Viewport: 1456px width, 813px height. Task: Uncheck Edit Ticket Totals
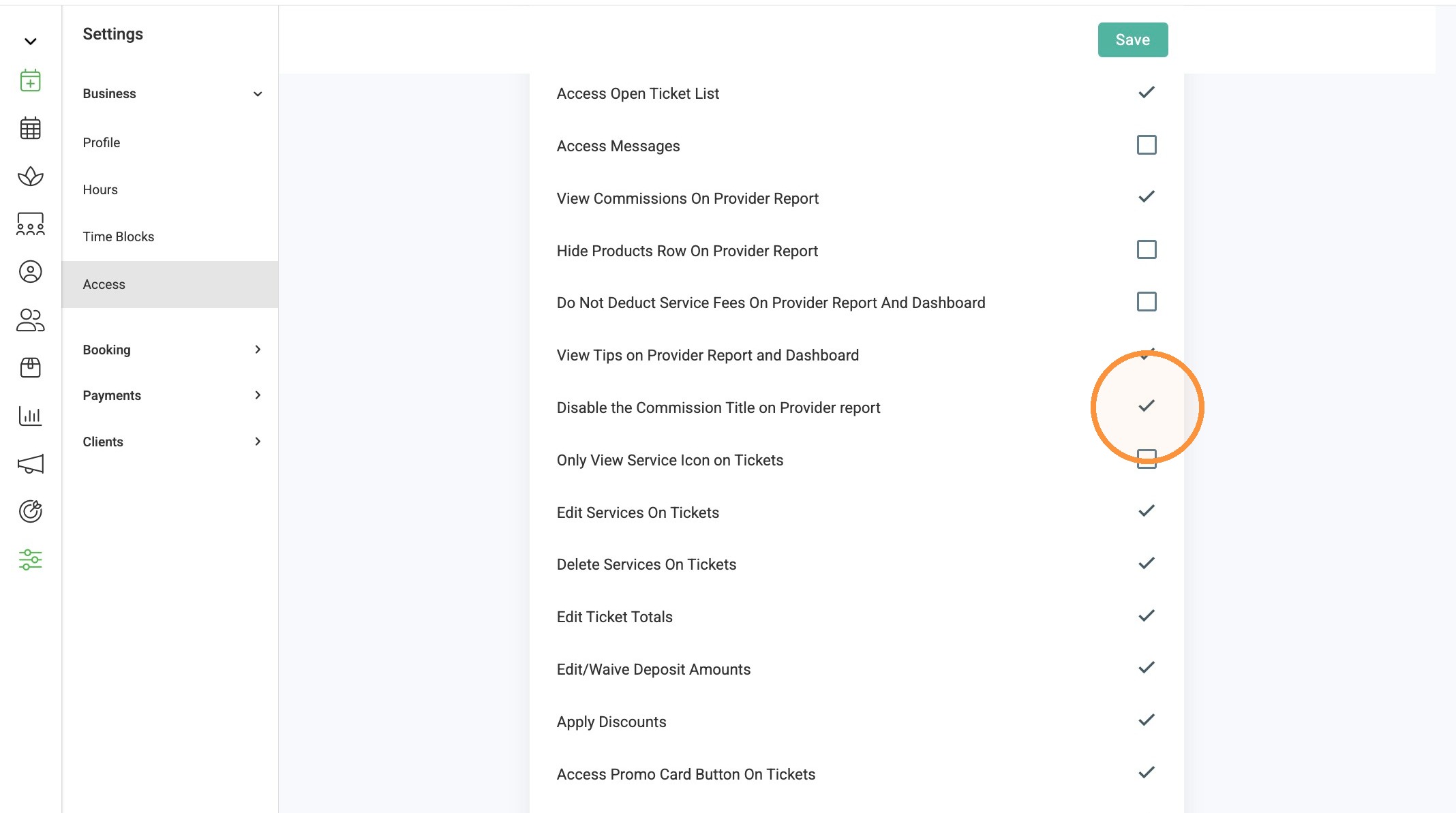[1147, 616]
